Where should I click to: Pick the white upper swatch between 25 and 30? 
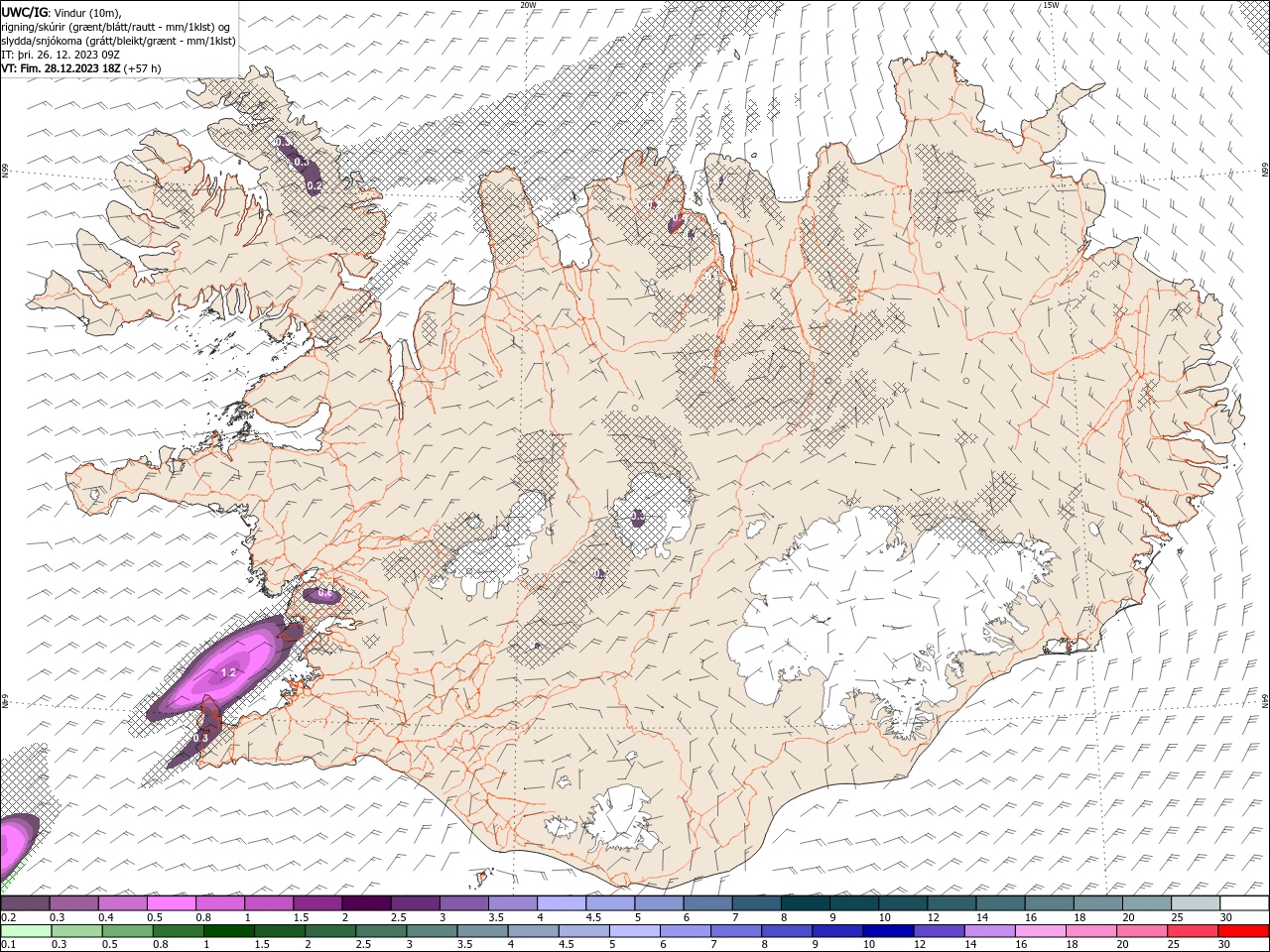1197,902
